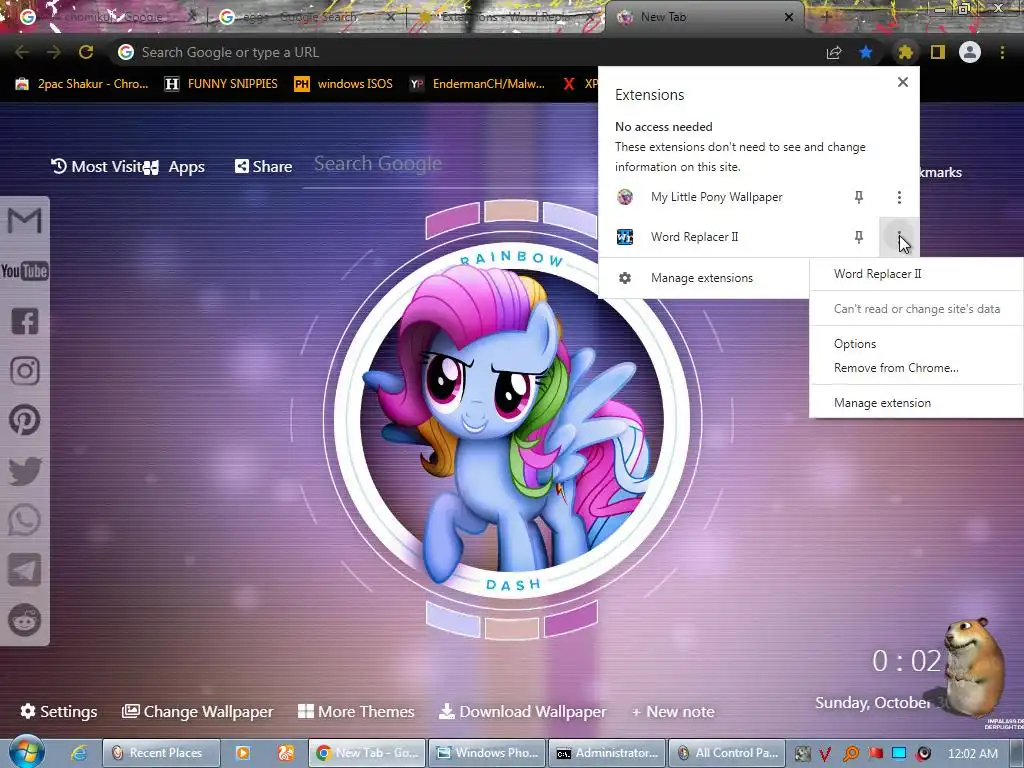The height and width of the screenshot is (768, 1024).
Task: Open windows ISOS bookmark
Action: [344, 84]
